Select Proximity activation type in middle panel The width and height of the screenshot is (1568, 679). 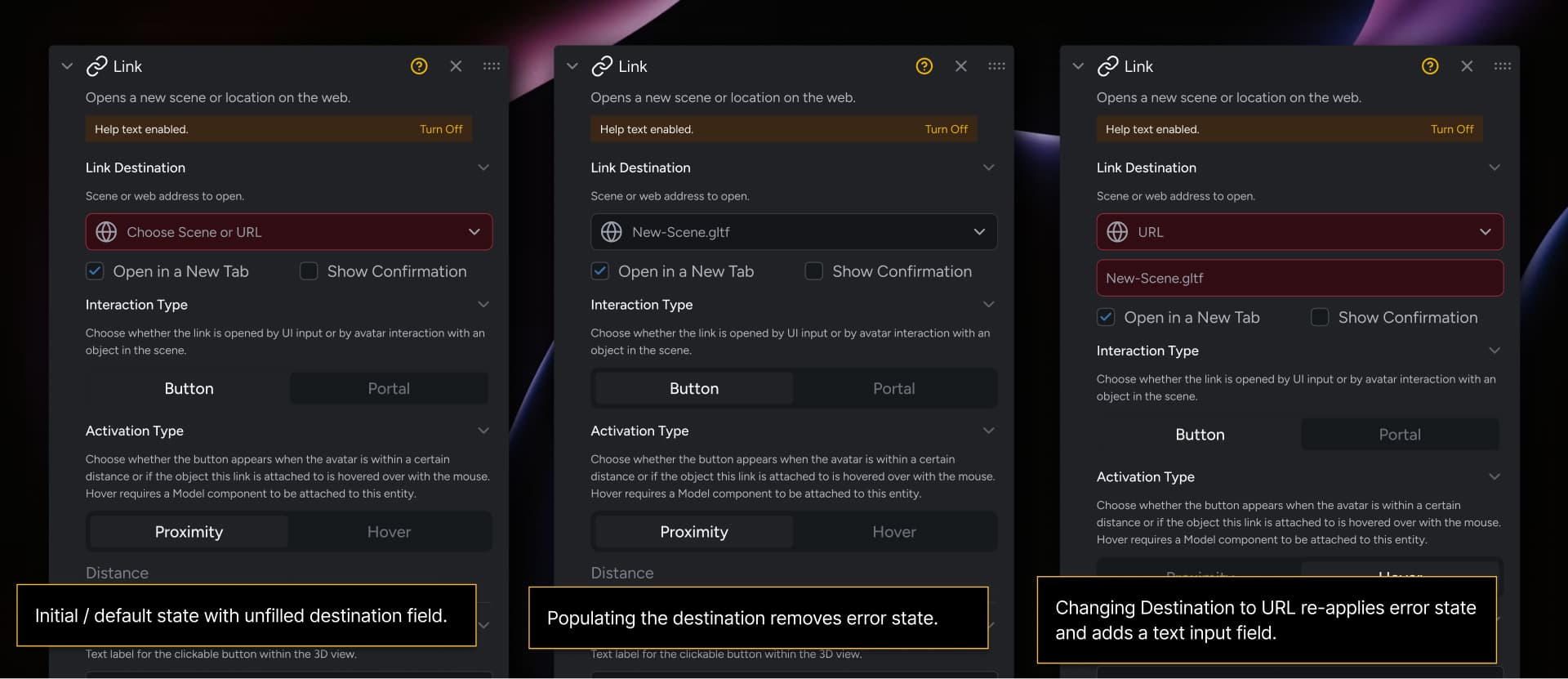694,532
